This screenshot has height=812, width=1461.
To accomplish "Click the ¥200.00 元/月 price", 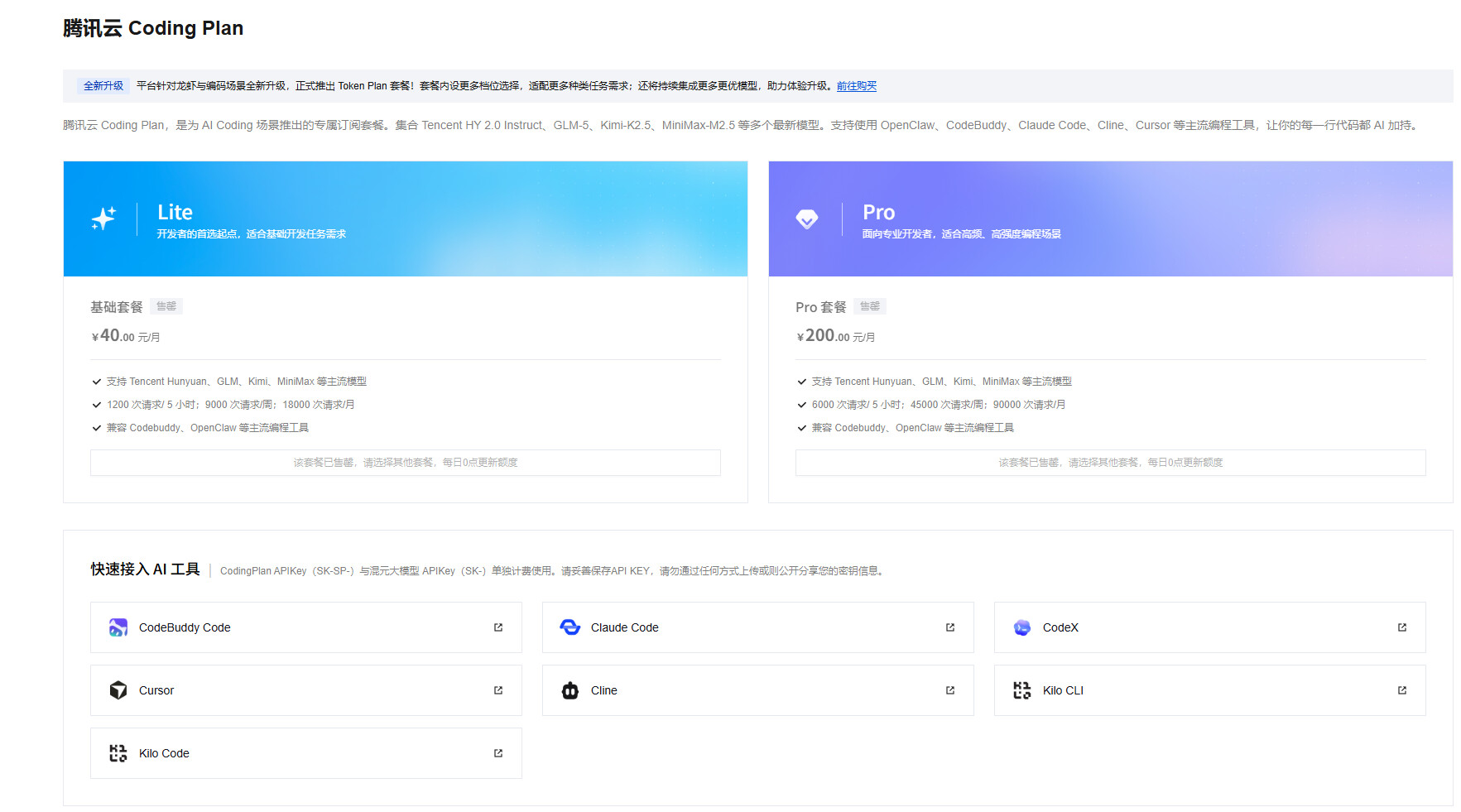I will pyautogui.click(x=836, y=336).
